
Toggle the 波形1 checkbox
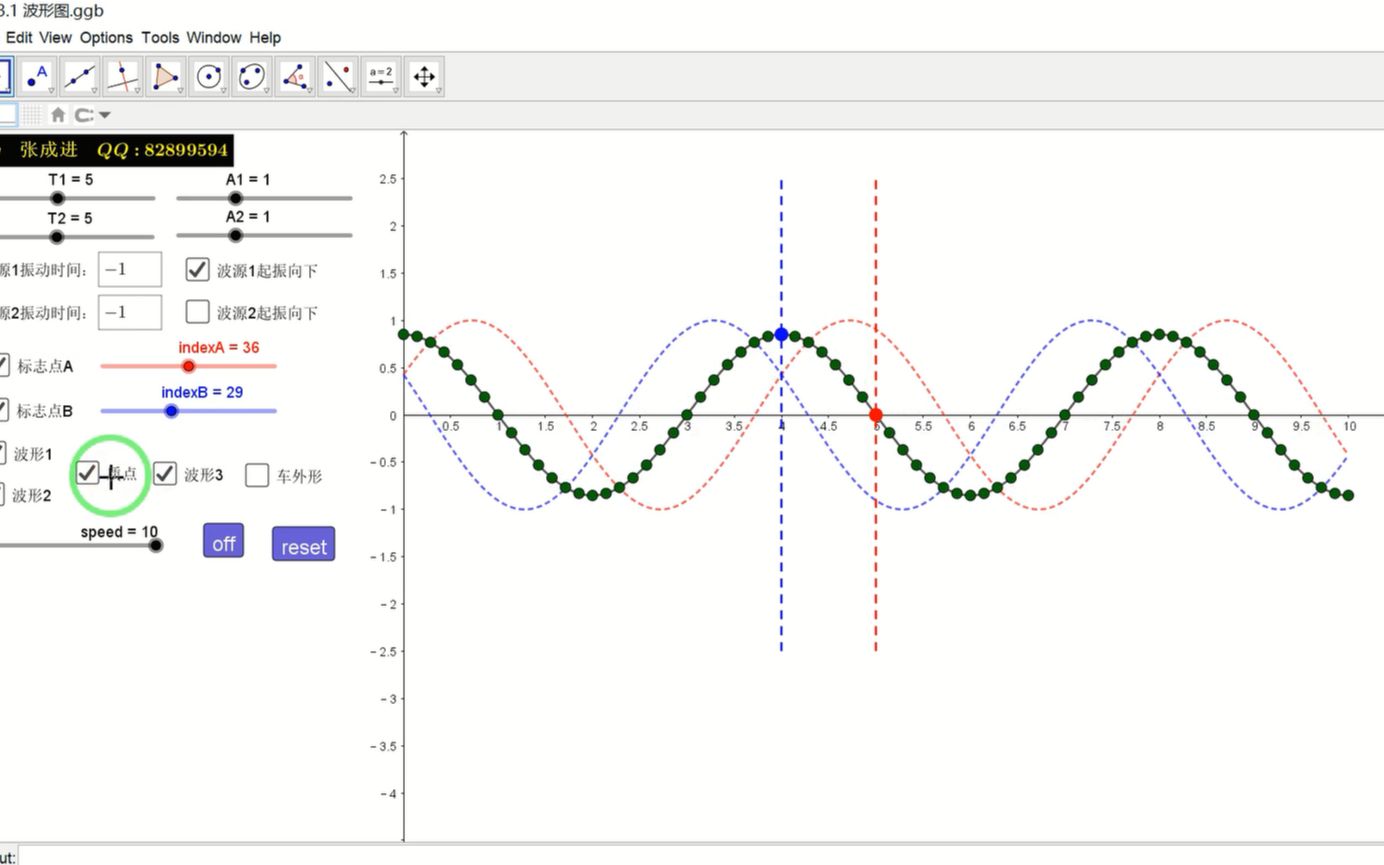coord(2,453)
